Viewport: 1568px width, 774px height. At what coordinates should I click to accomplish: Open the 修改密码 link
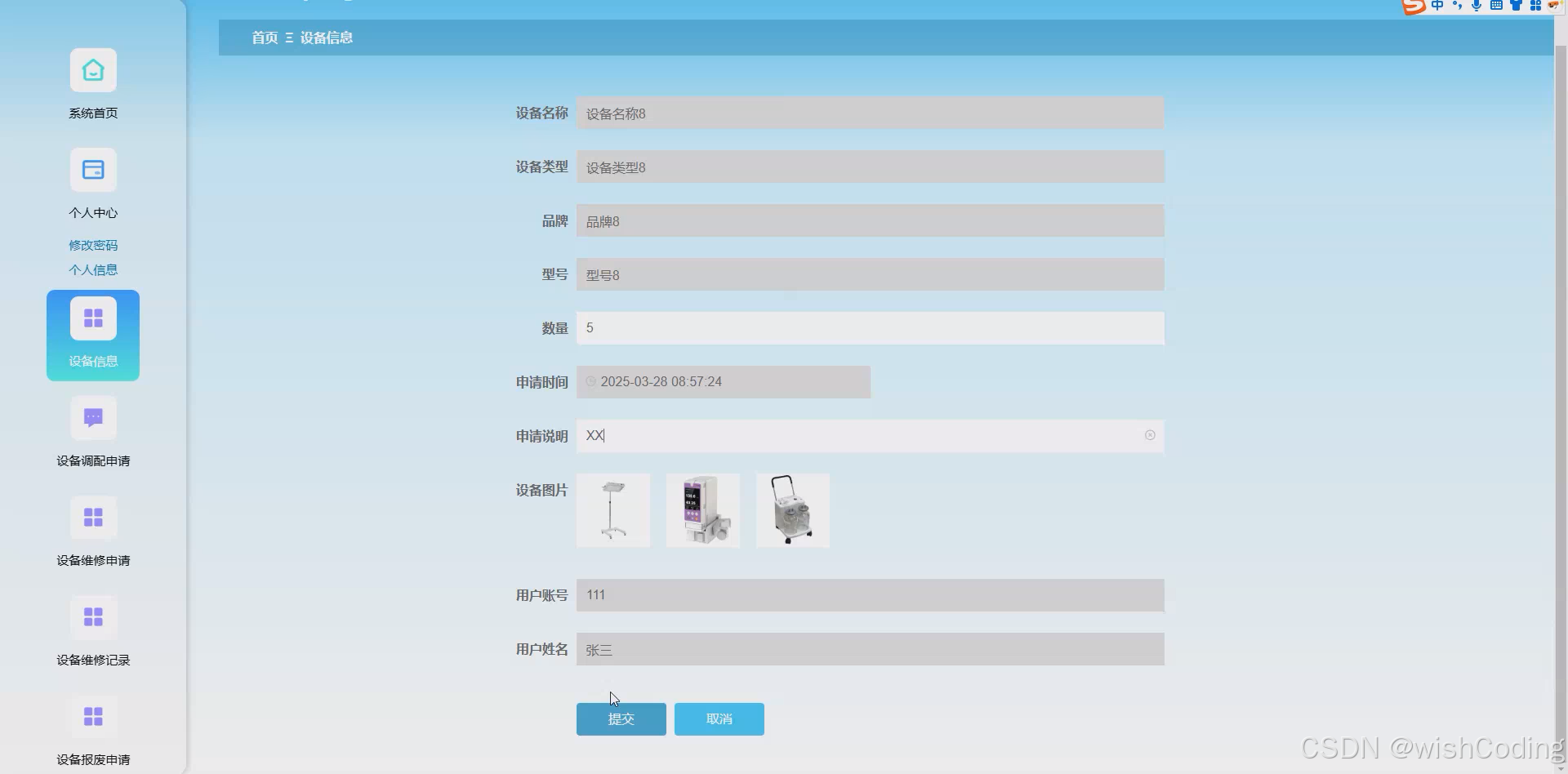tap(92, 244)
